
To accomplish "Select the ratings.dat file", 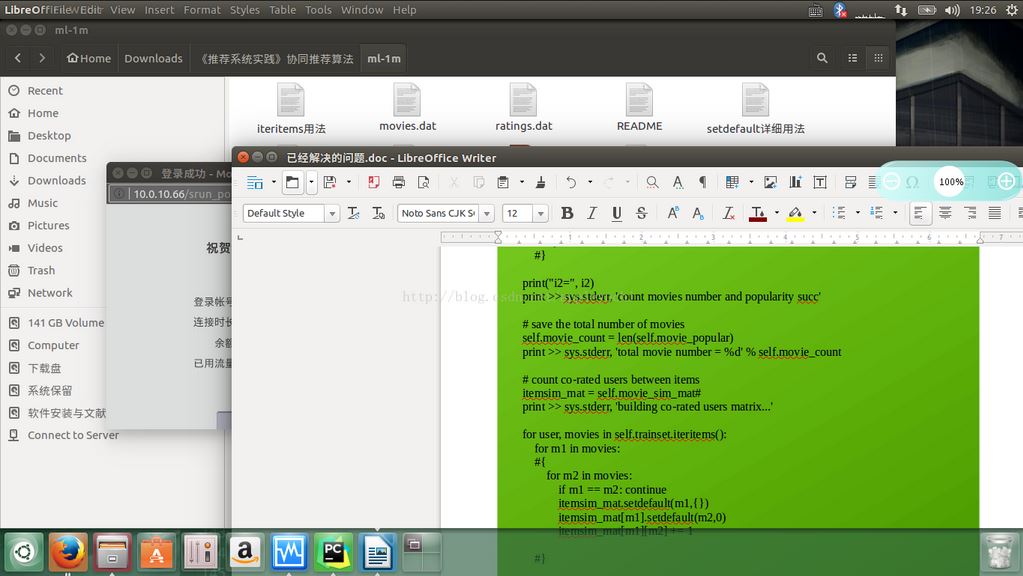I will [523, 108].
